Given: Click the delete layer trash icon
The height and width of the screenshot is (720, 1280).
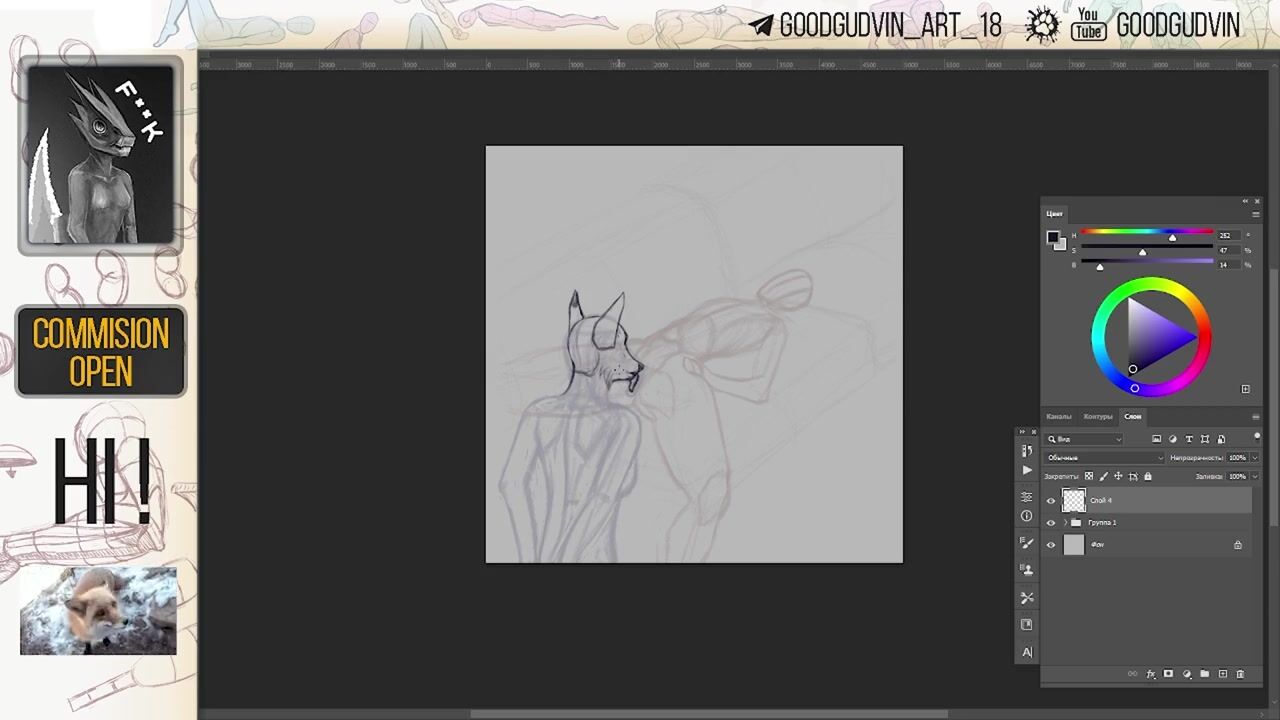Looking at the screenshot, I should click(x=1240, y=674).
